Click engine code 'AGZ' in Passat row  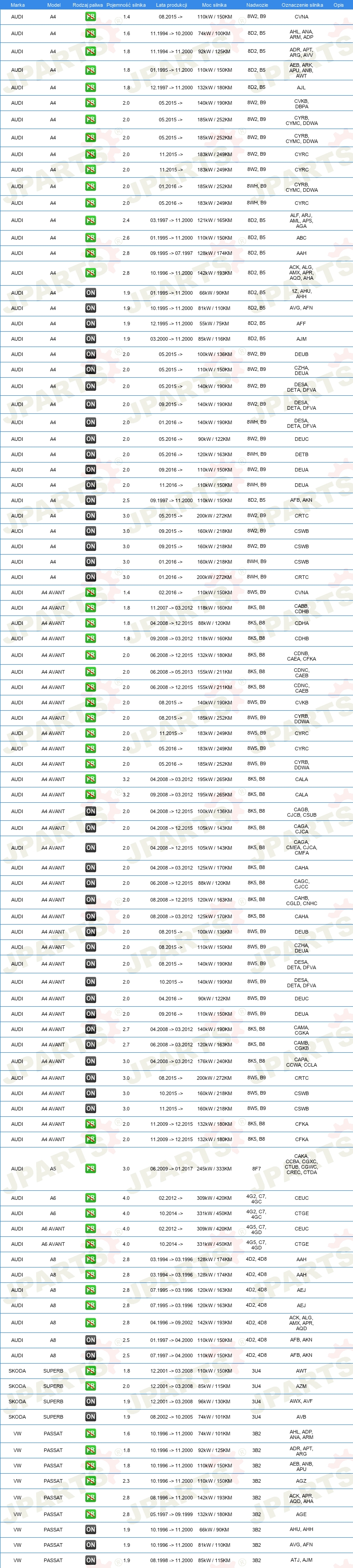click(x=301, y=1481)
